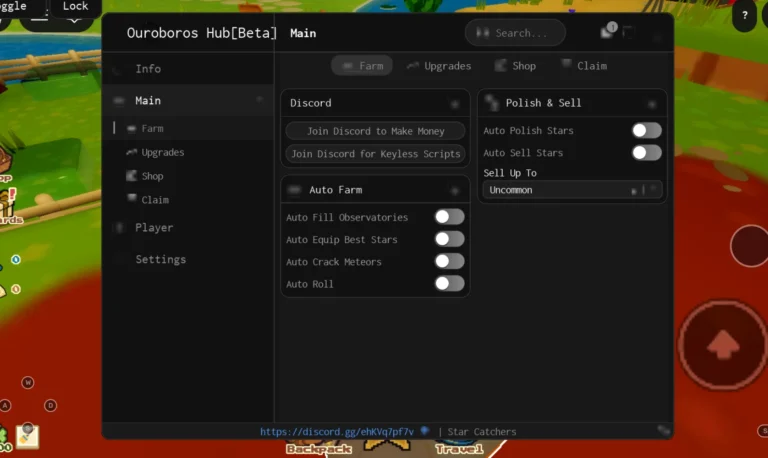Click the footer corner resize handle
The image size is (768, 458).
click(x=664, y=430)
